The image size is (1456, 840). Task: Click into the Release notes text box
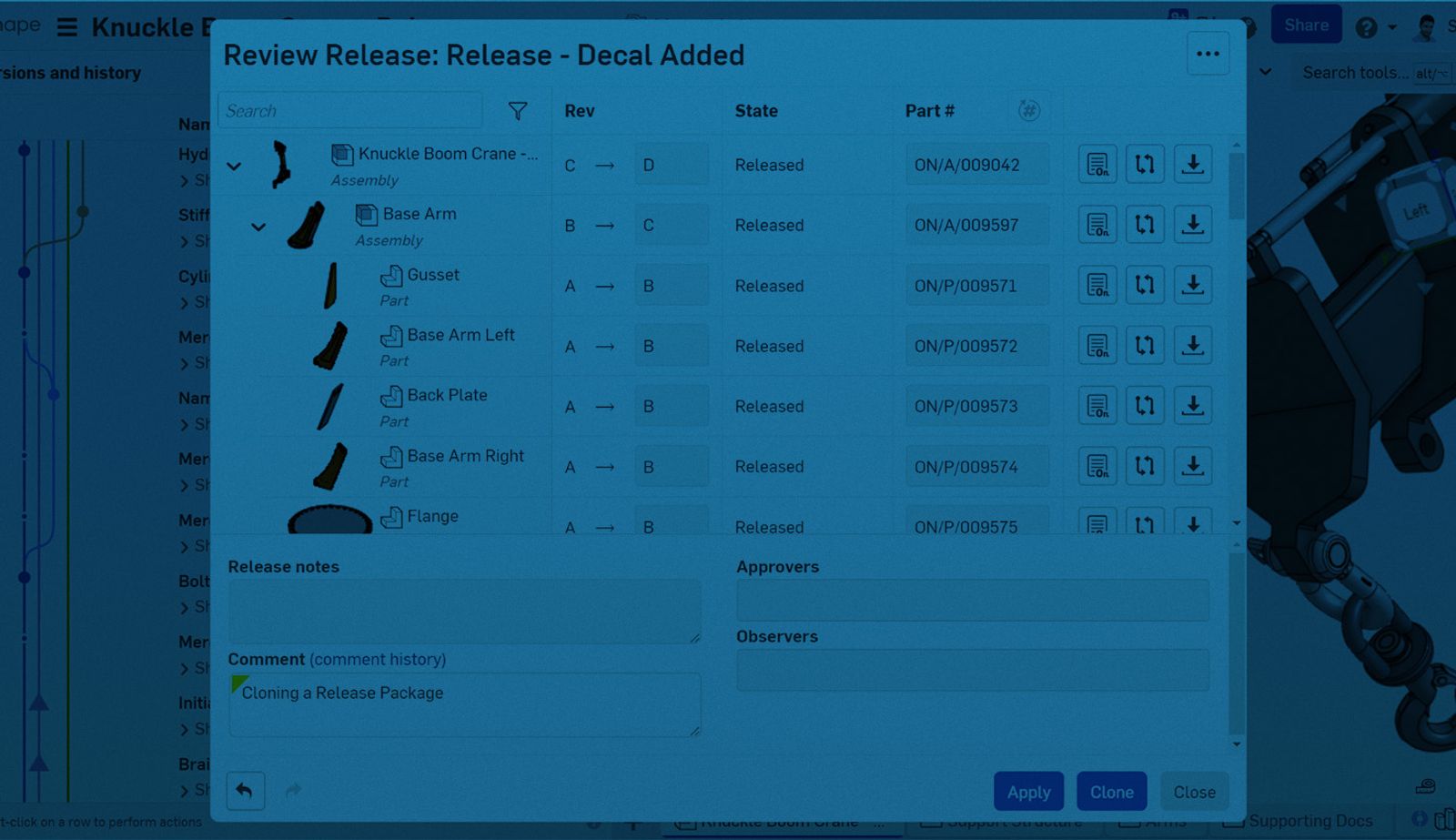pyautogui.click(x=464, y=612)
